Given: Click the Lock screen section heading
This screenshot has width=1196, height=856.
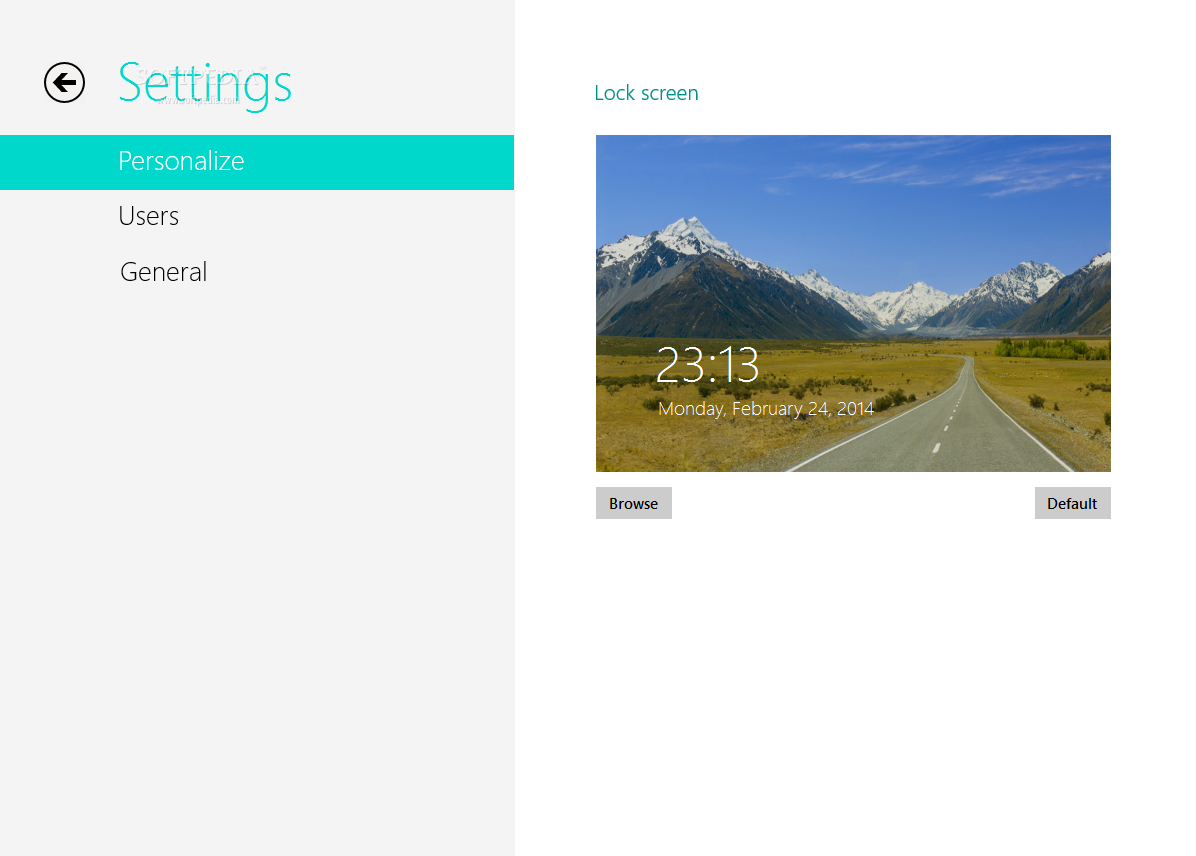Looking at the screenshot, I should click(646, 93).
